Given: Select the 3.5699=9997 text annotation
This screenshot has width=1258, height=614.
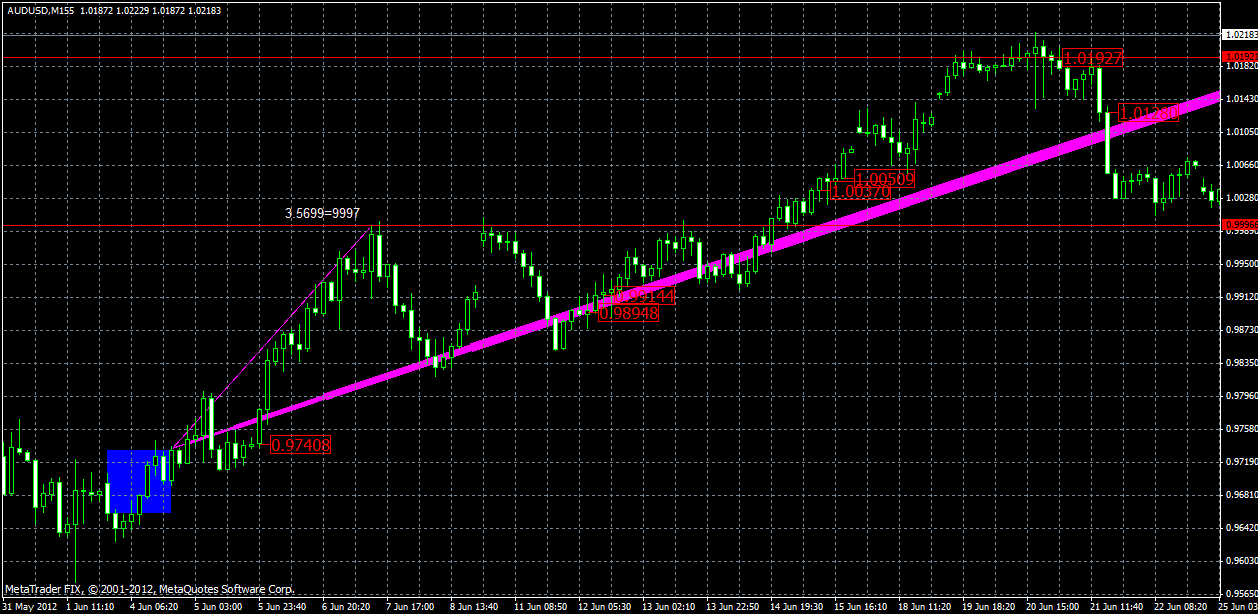Looking at the screenshot, I should pos(321,213).
